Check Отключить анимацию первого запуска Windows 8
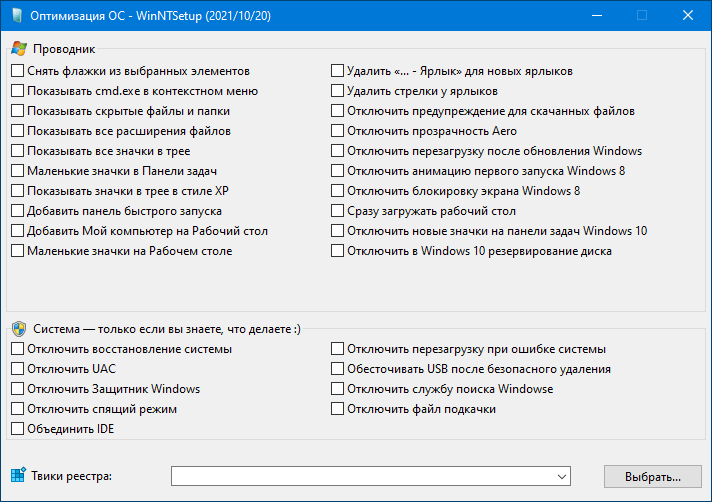The width and height of the screenshot is (712, 502). point(337,171)
